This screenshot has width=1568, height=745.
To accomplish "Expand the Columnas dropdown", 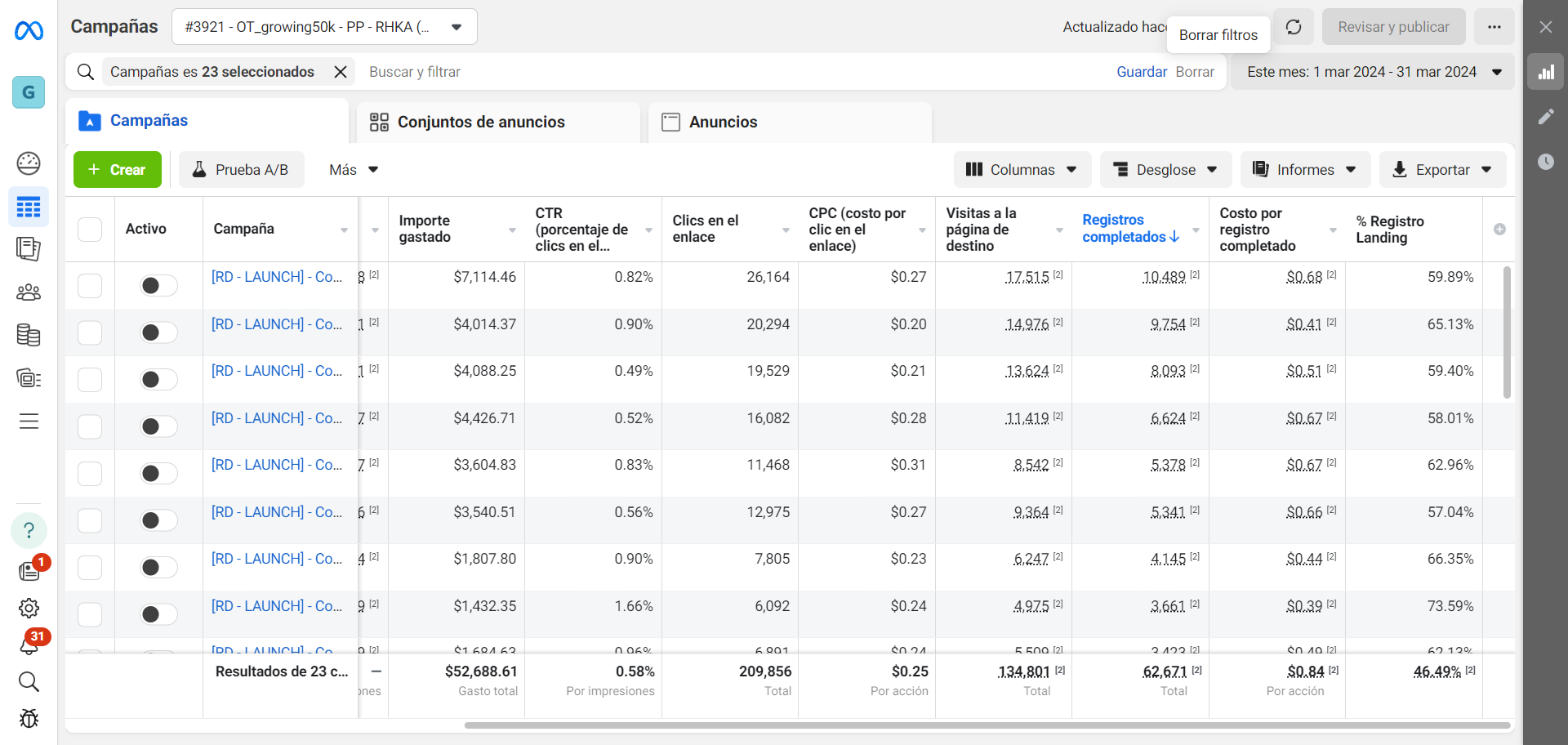I will [1022, 170].
